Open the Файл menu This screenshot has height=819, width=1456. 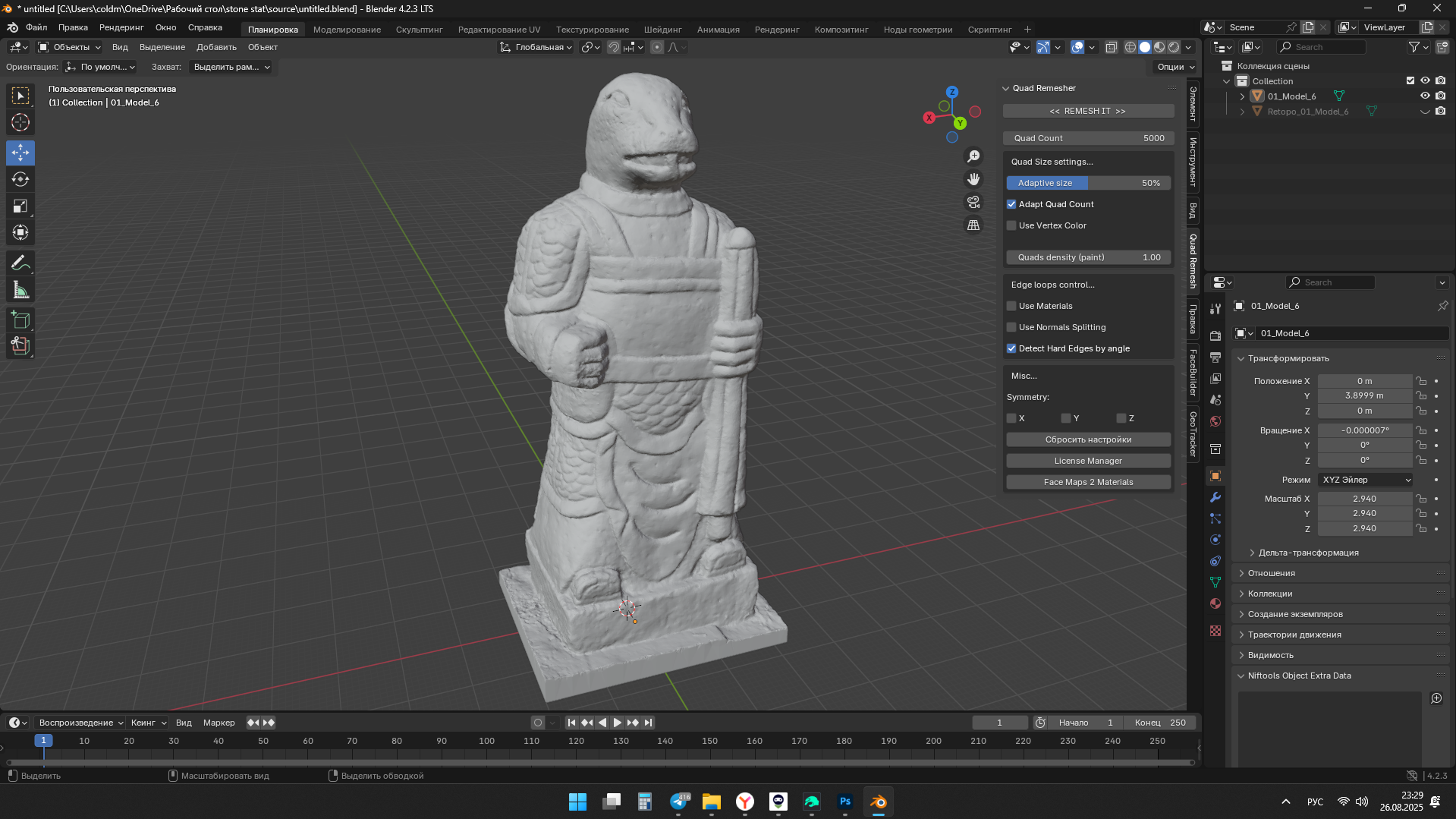point(36,27)
